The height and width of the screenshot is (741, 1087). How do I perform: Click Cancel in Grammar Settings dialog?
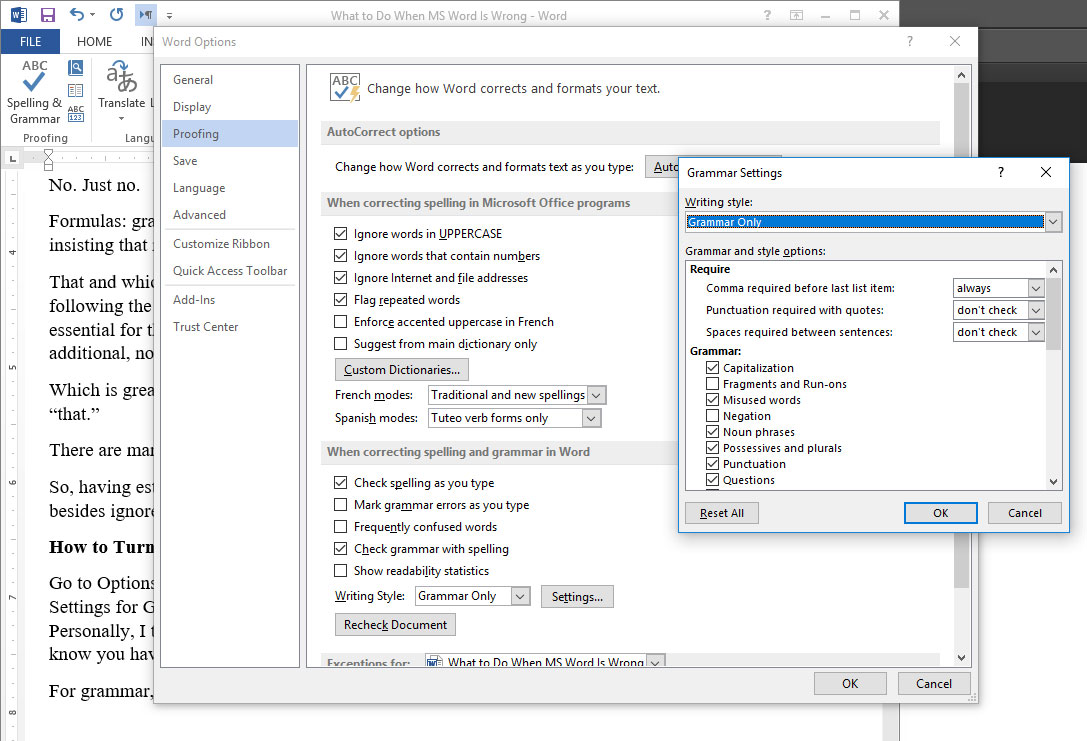pyautogui.click(x=1025, y=513)
